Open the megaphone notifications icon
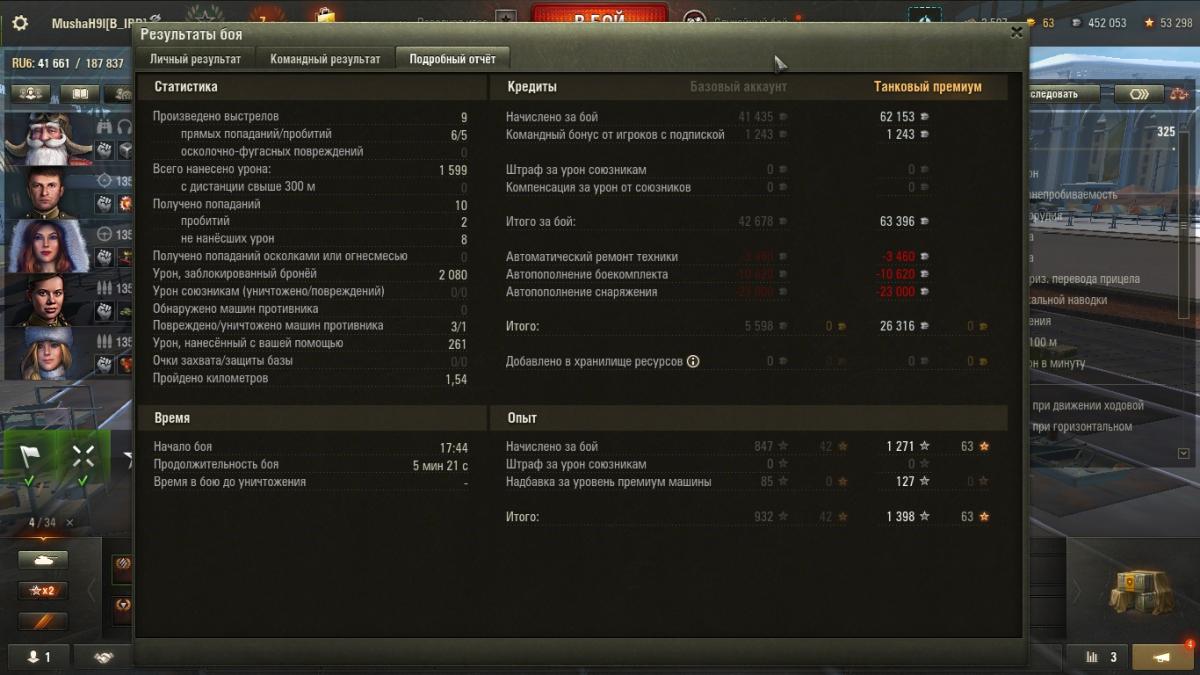 tap(1163, 657)
